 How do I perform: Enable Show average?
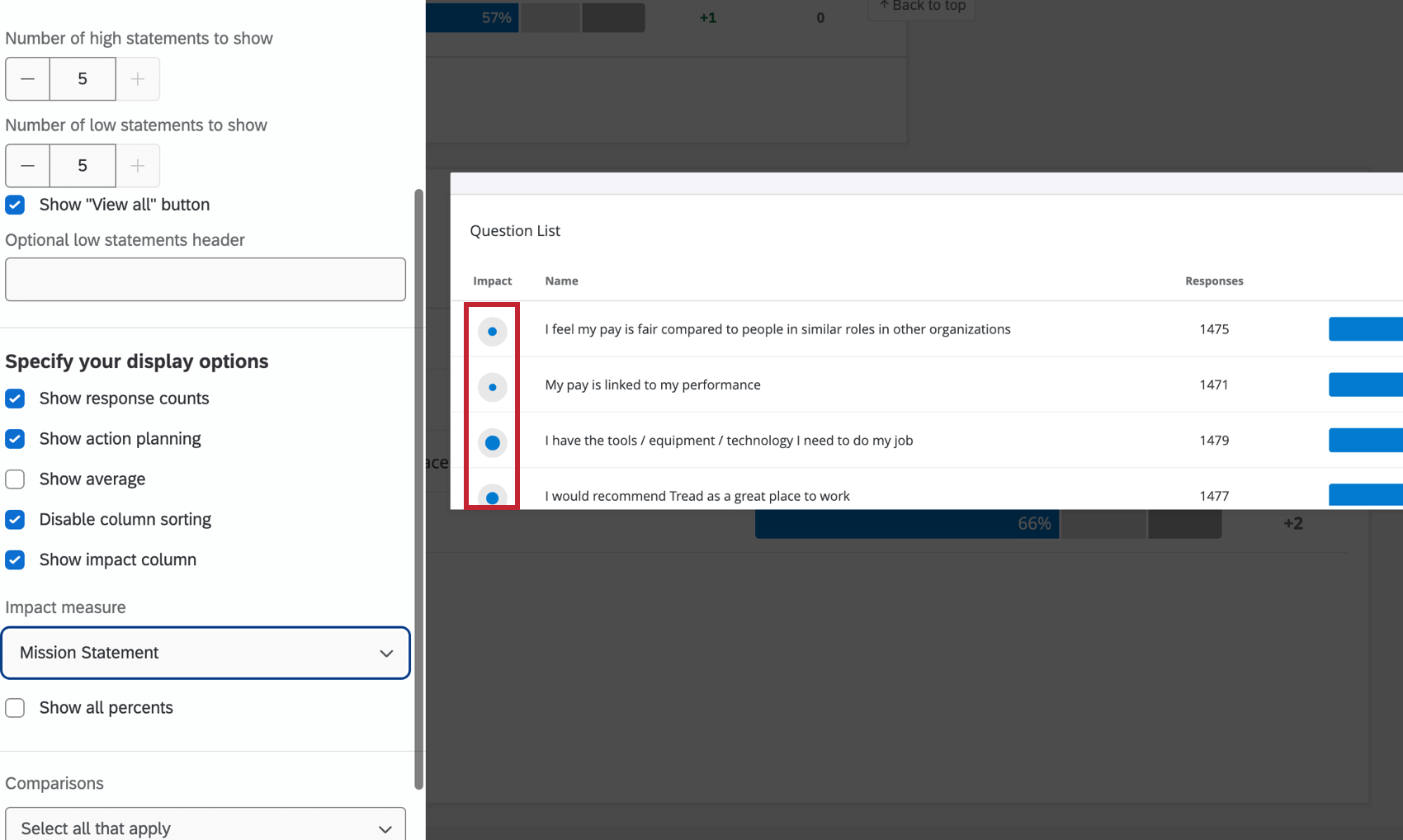[x=15, y=479]
